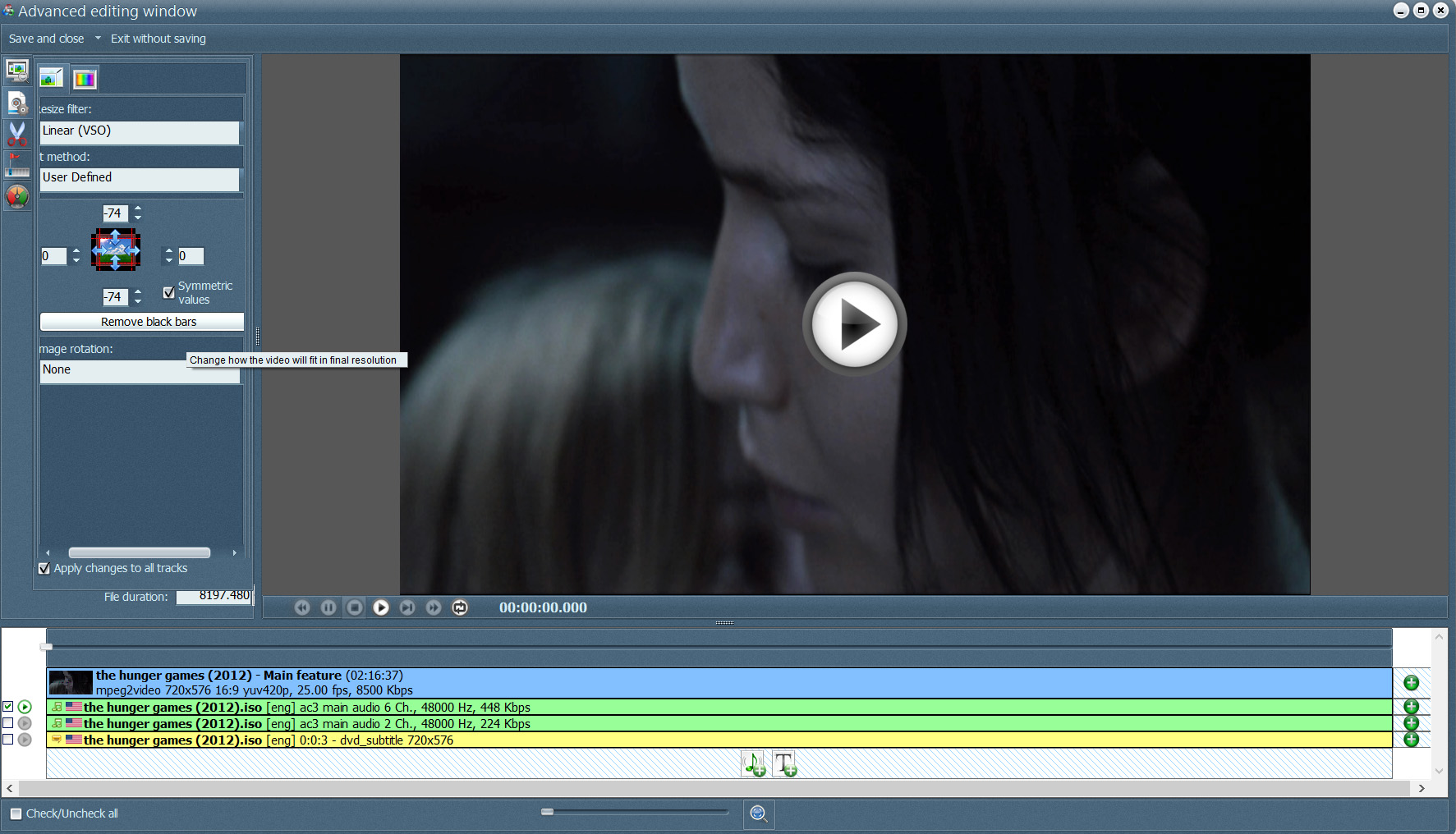1456x834 pixels.
Task: Preview the dvd_subtitle track
Action: click(25, 740)
